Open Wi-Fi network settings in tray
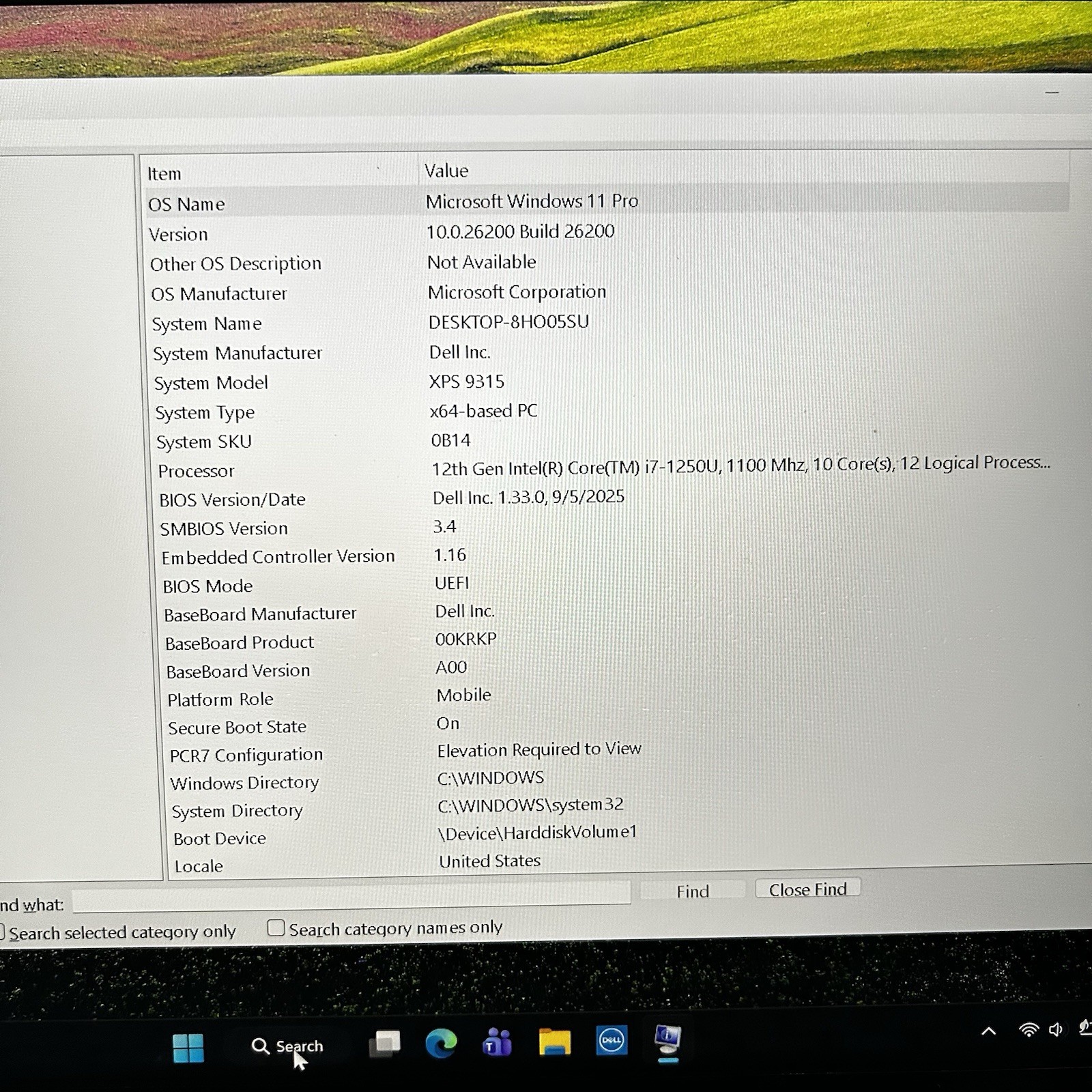 1028,1030
